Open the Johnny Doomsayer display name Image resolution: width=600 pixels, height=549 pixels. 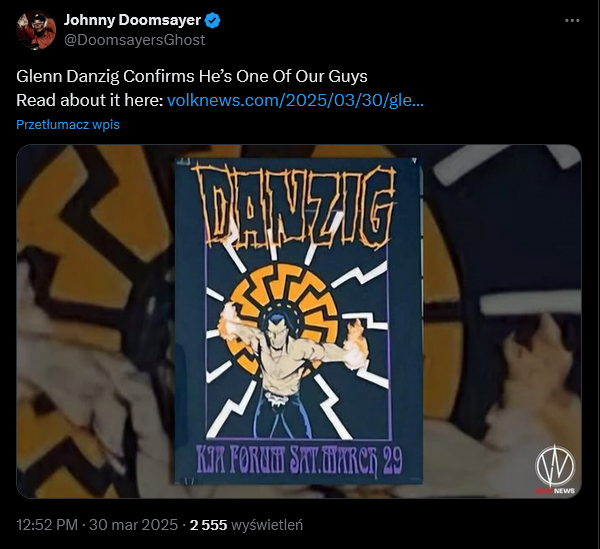pyautogui.click(x=133, y=20)
